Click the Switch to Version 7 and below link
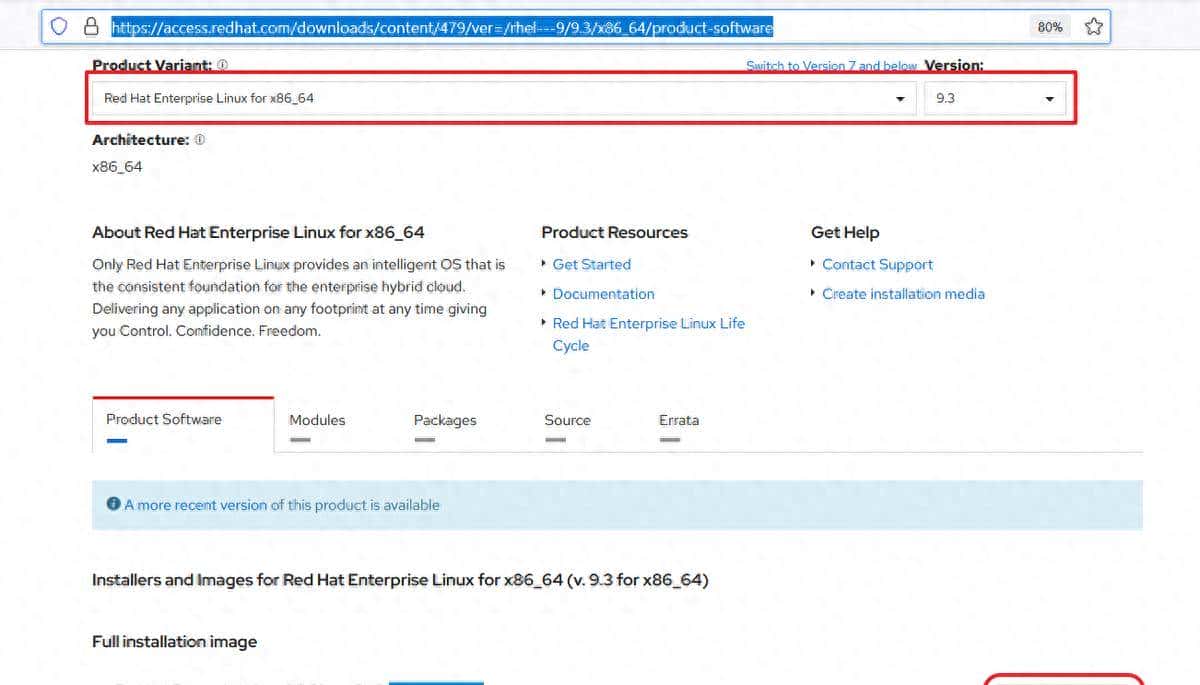The image size is (1200, 685). [832, 64]
